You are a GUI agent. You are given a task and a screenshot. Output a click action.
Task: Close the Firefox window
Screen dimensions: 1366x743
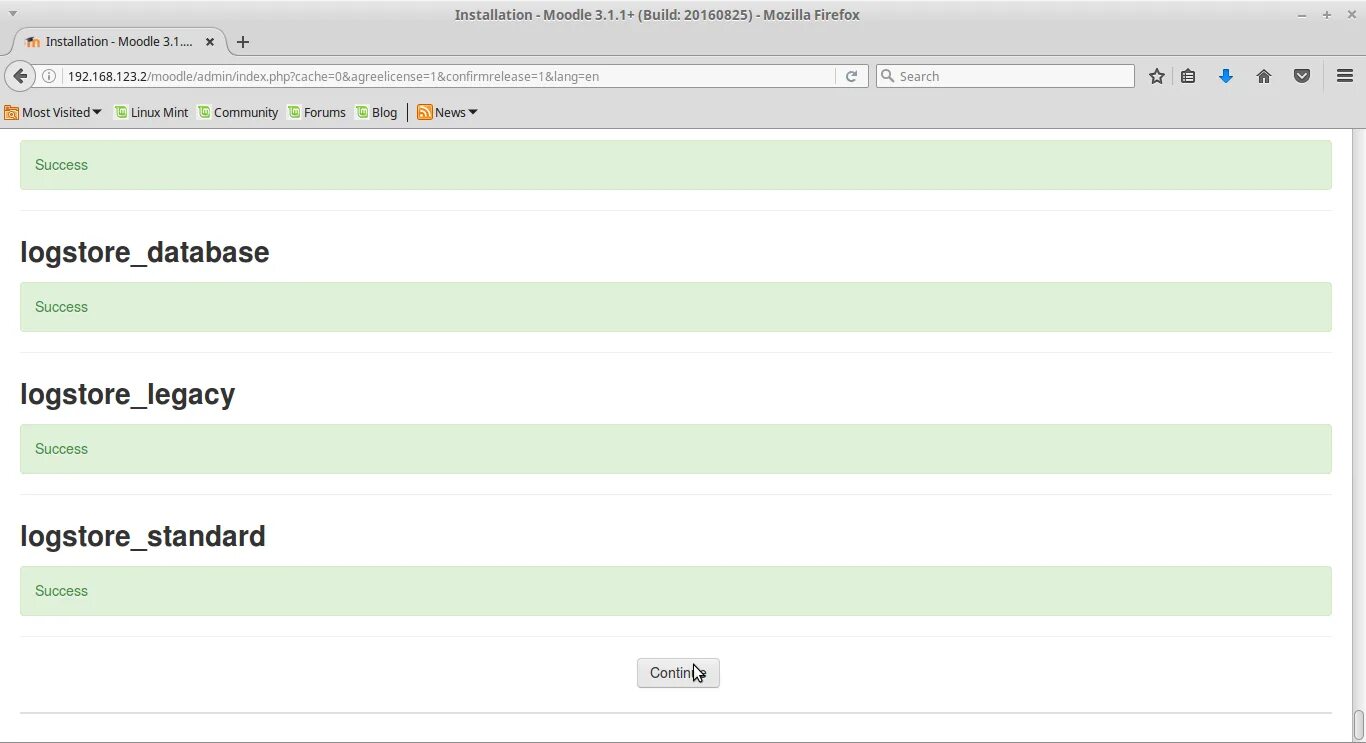click(x=1351, y=15)
